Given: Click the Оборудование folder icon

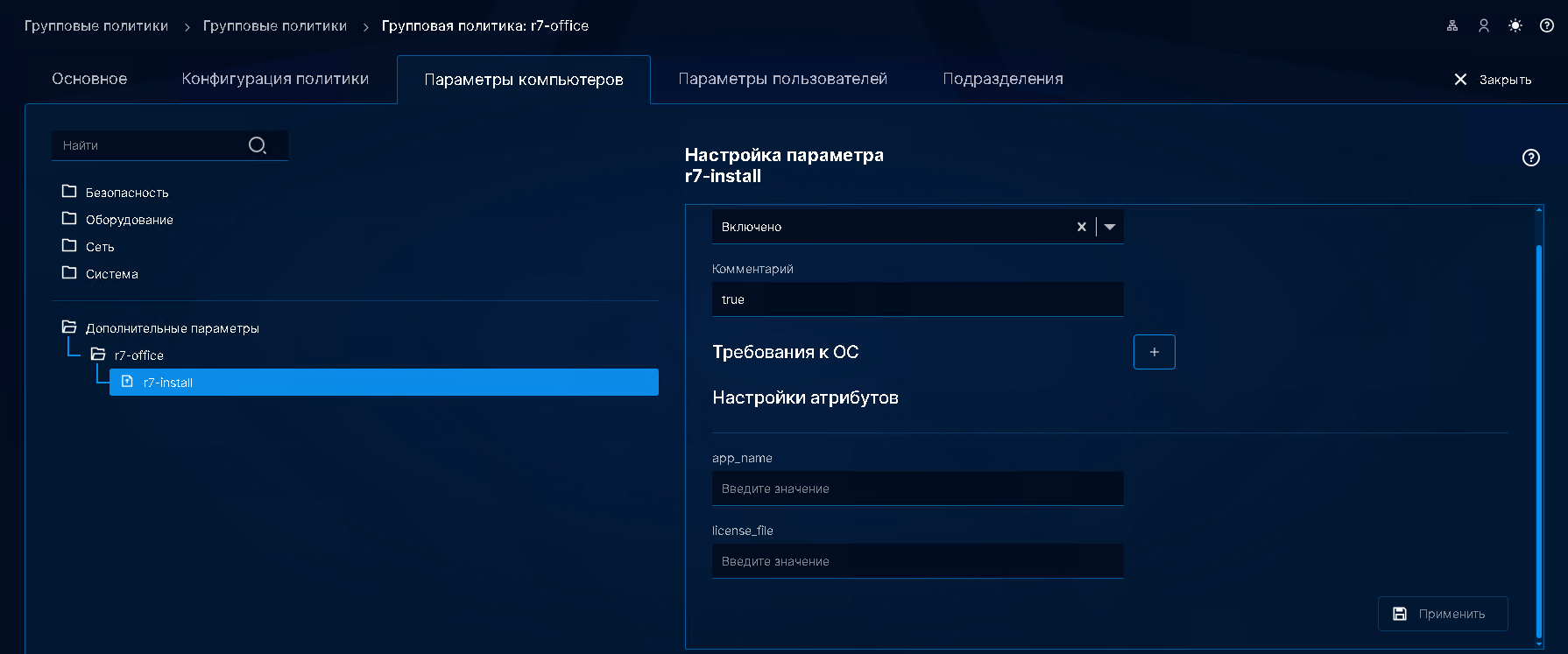Looking at the screenshot, I should pyautogui.click(x=69, y=218).
